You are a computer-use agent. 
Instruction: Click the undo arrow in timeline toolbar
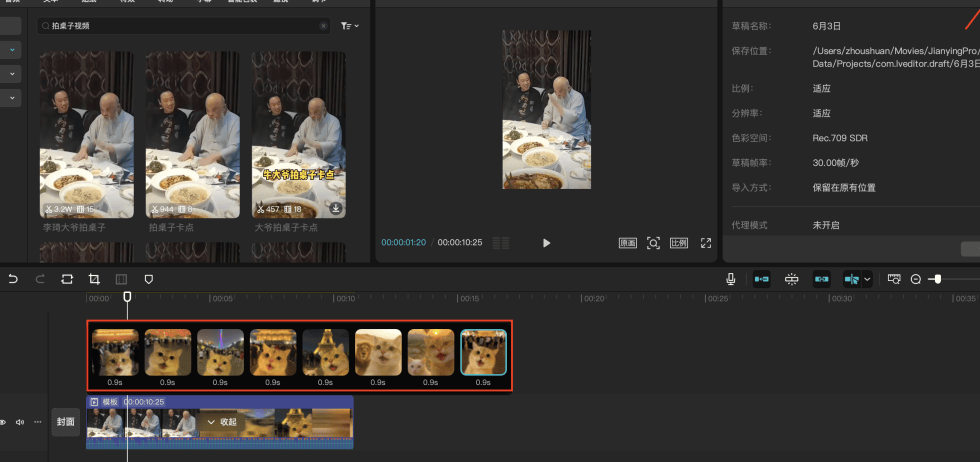[x=13, y=279]
